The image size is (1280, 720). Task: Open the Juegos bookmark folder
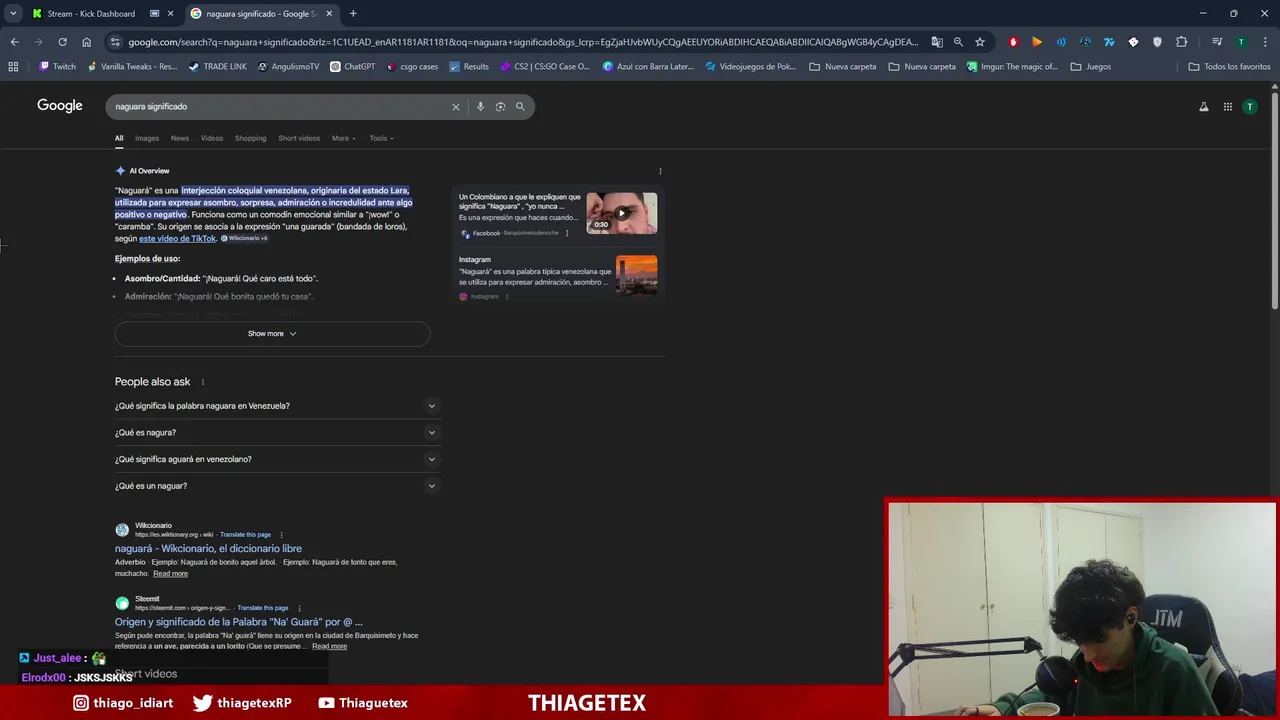[1091, 67]
